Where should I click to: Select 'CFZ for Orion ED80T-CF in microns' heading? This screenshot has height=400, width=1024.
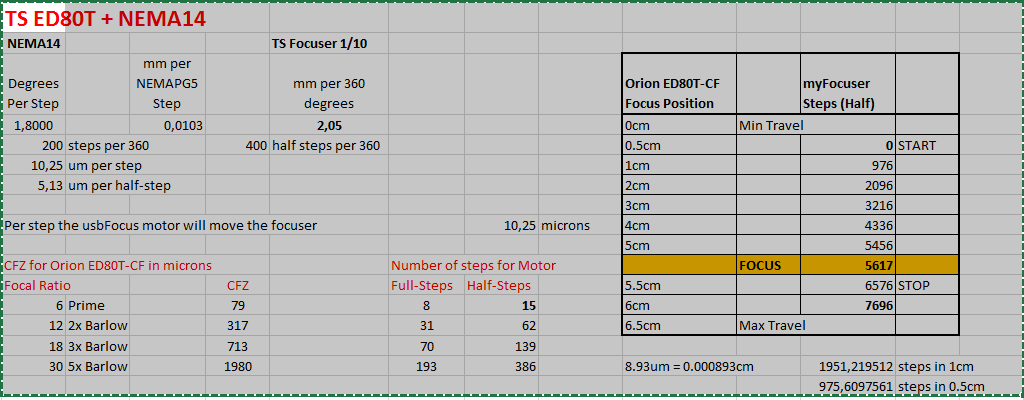pos(108,265)
